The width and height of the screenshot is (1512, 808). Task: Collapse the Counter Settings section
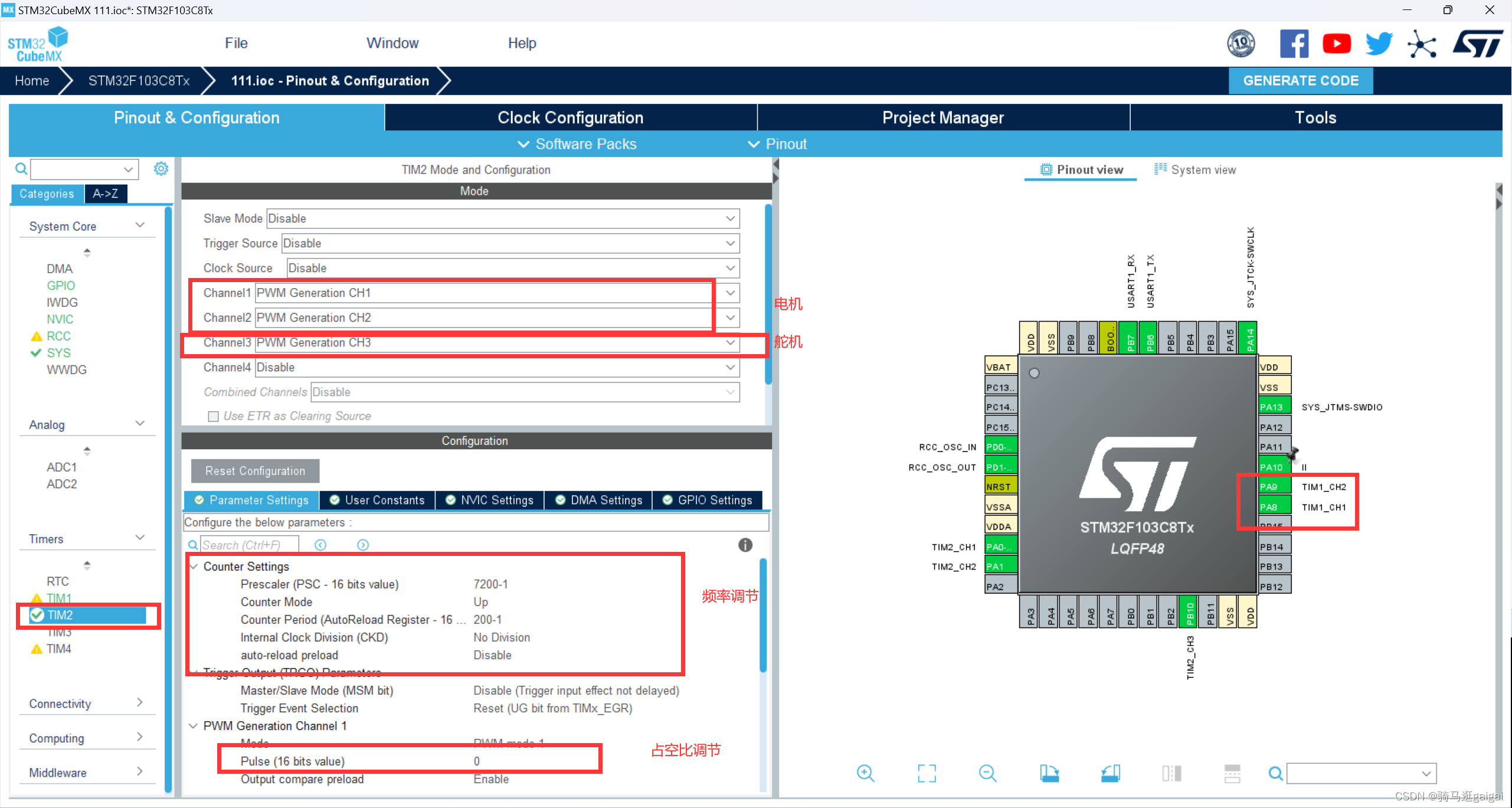[194, 566]
